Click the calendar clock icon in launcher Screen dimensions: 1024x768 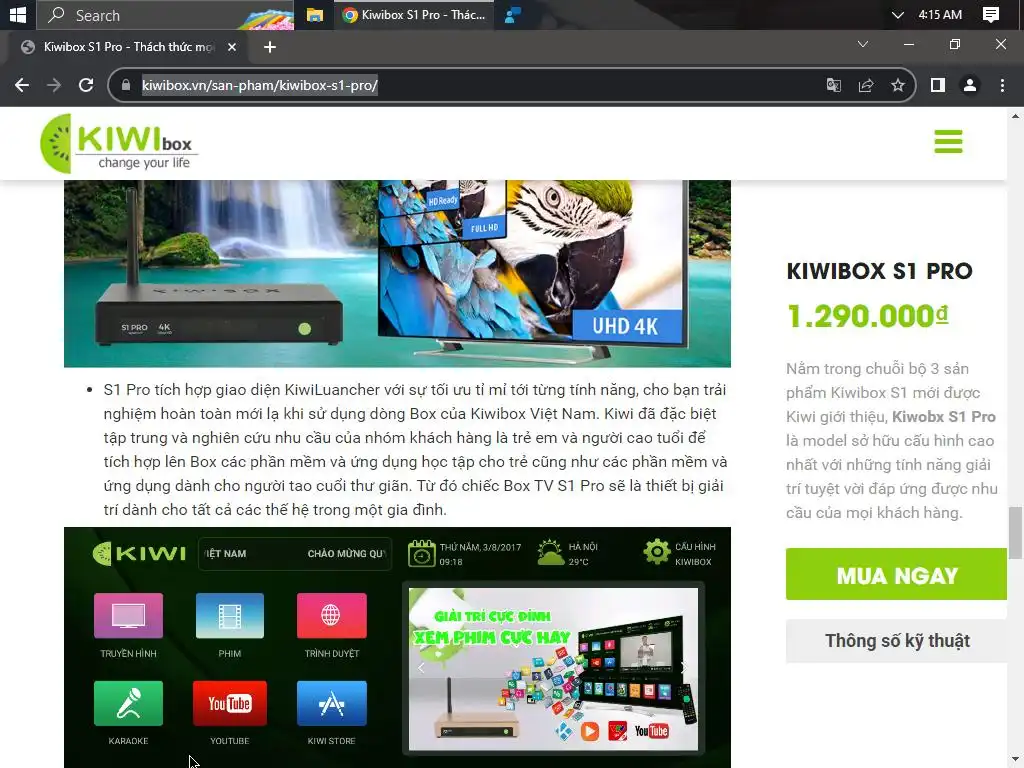pos(421,553)
